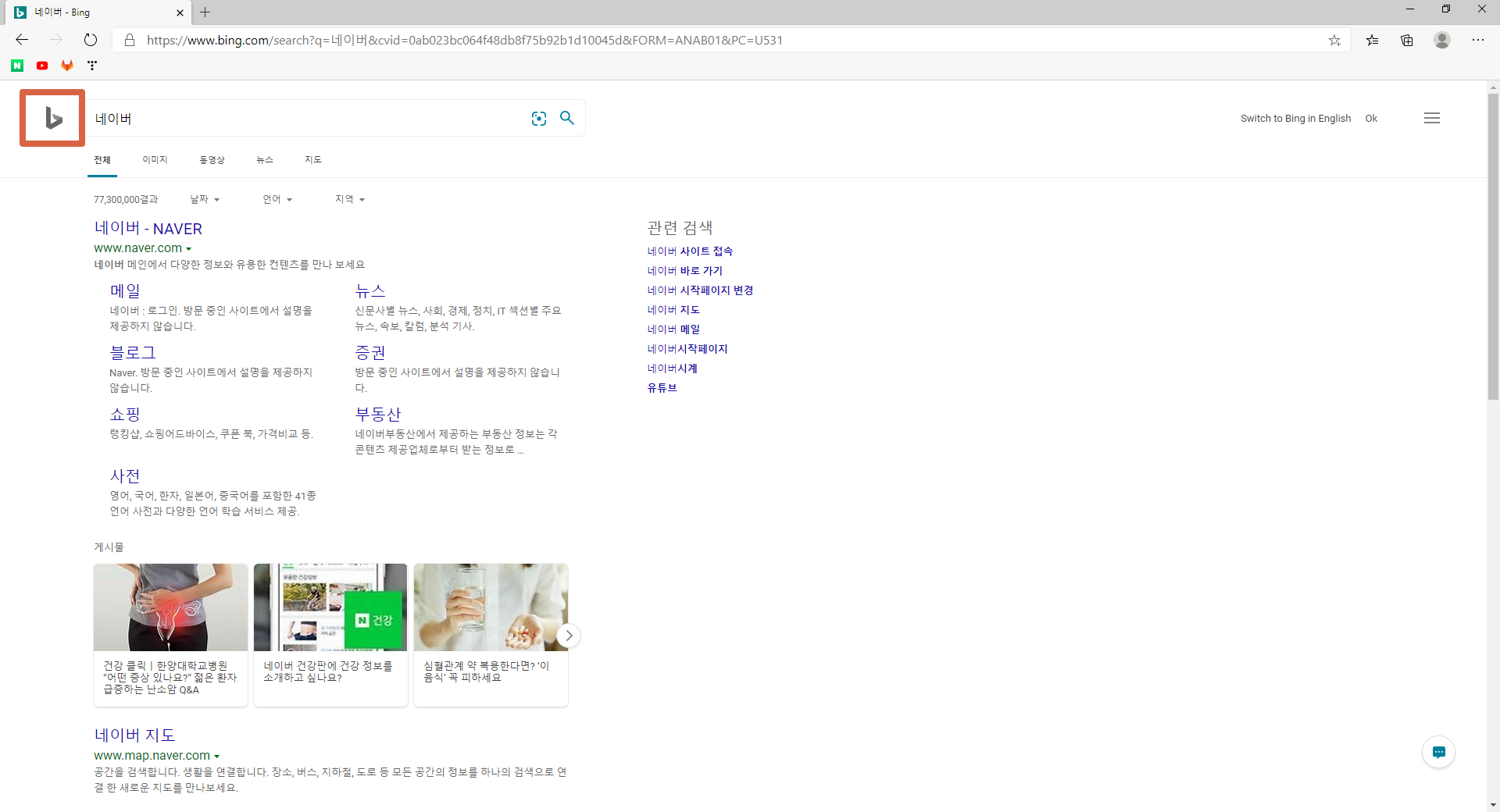Image resolution: width=1500 pixels, height=812 pixels.
Task: Close the 네이버 - Bing tab
Action: tap(180, 12)
